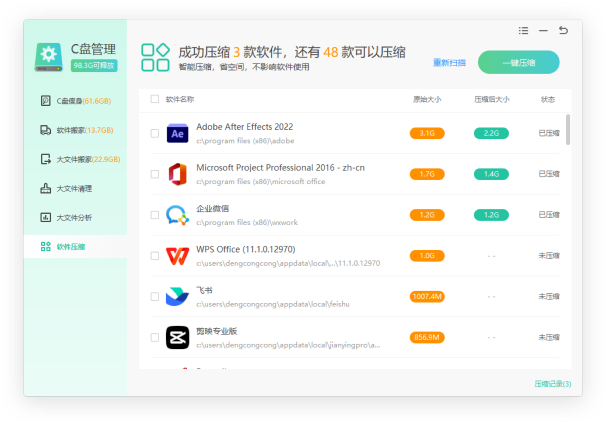606x424 pixels.
Task: Click the 原始大小 column header
Action: [427, 99]
